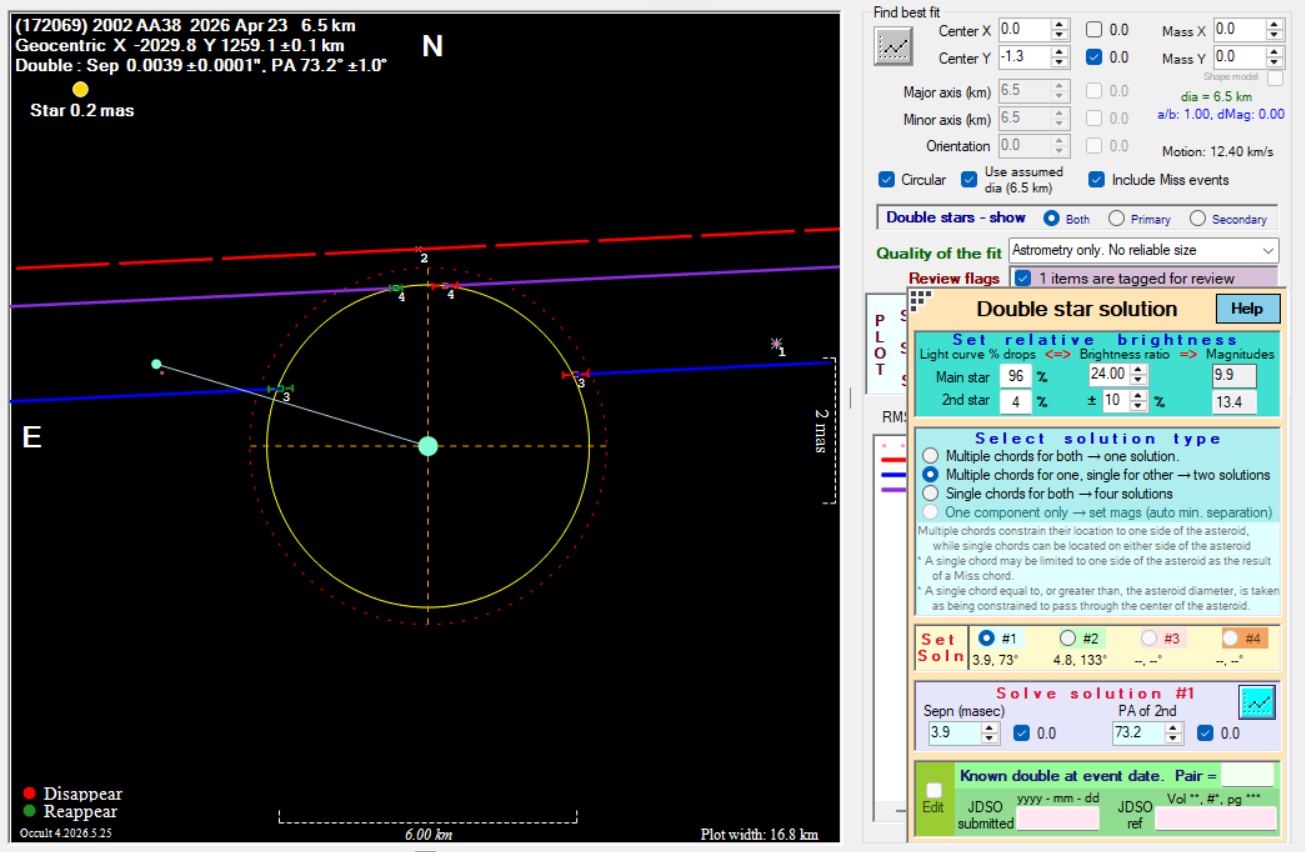Choose Multiple chords for one, single for other
Screen dimensions: 1305x852
(931, 474)
